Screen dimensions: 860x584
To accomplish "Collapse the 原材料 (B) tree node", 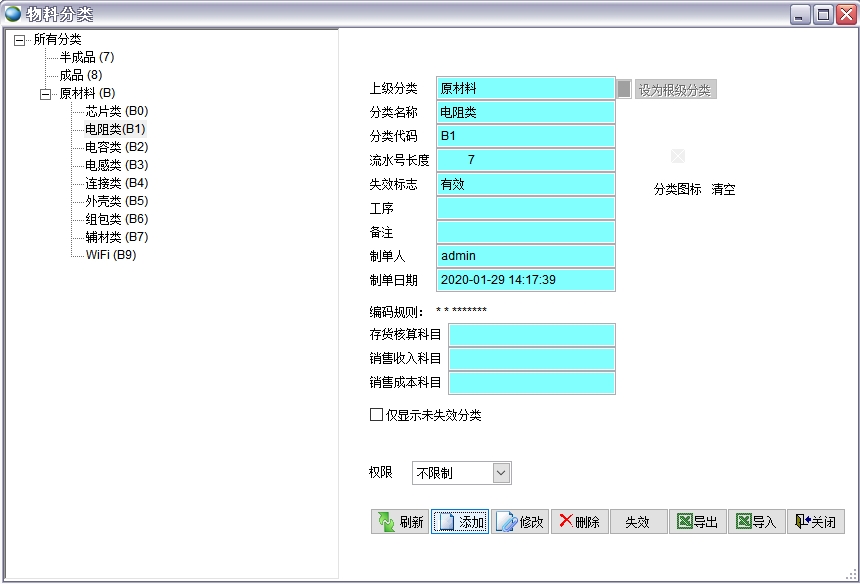I will coord(45,94).
